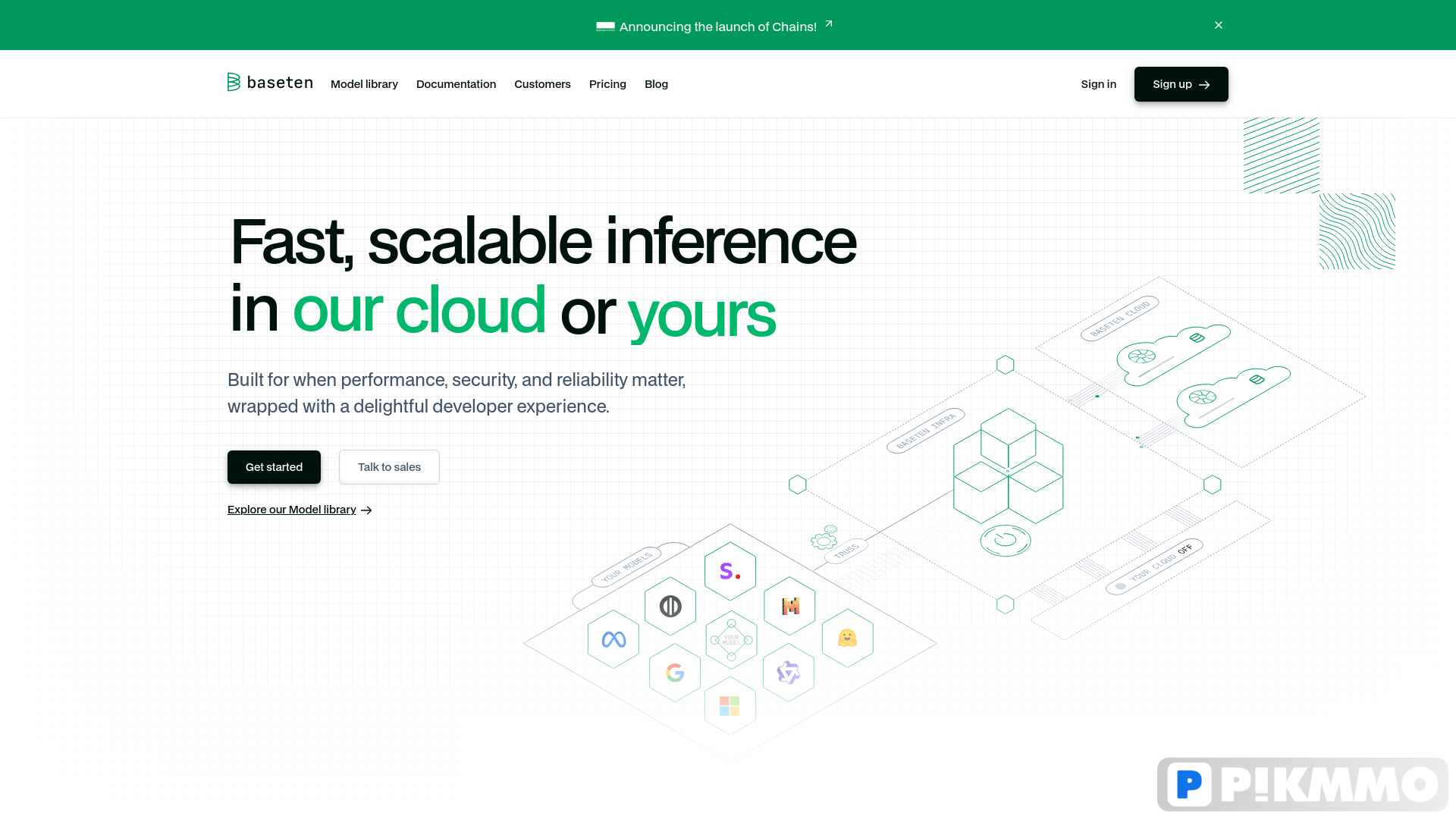1456x819 pixels.
Task: Click the circular power icon below the cubes
Action: pyautogui.click(x=1006, y=541)
